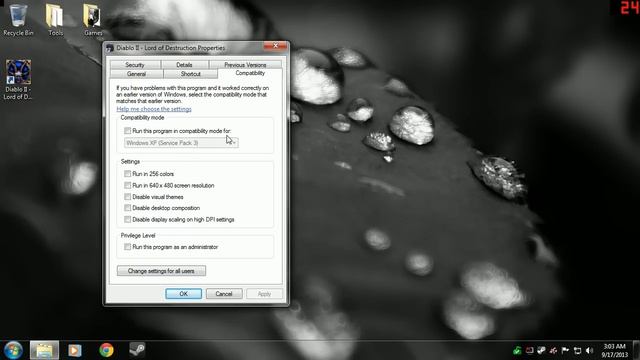Select the Compatibility tab
The image size is (640, 360).
point(250,73)
